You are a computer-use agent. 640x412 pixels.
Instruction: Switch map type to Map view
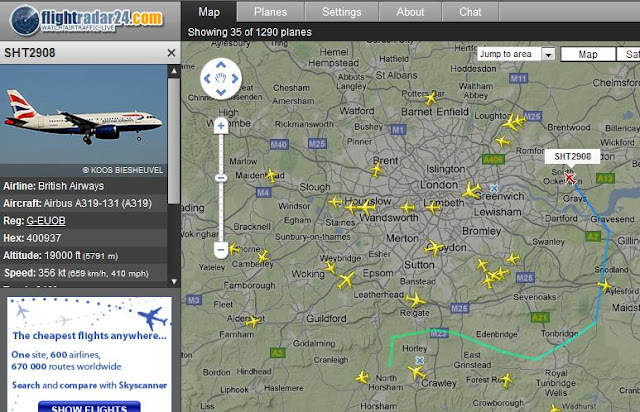588,54
